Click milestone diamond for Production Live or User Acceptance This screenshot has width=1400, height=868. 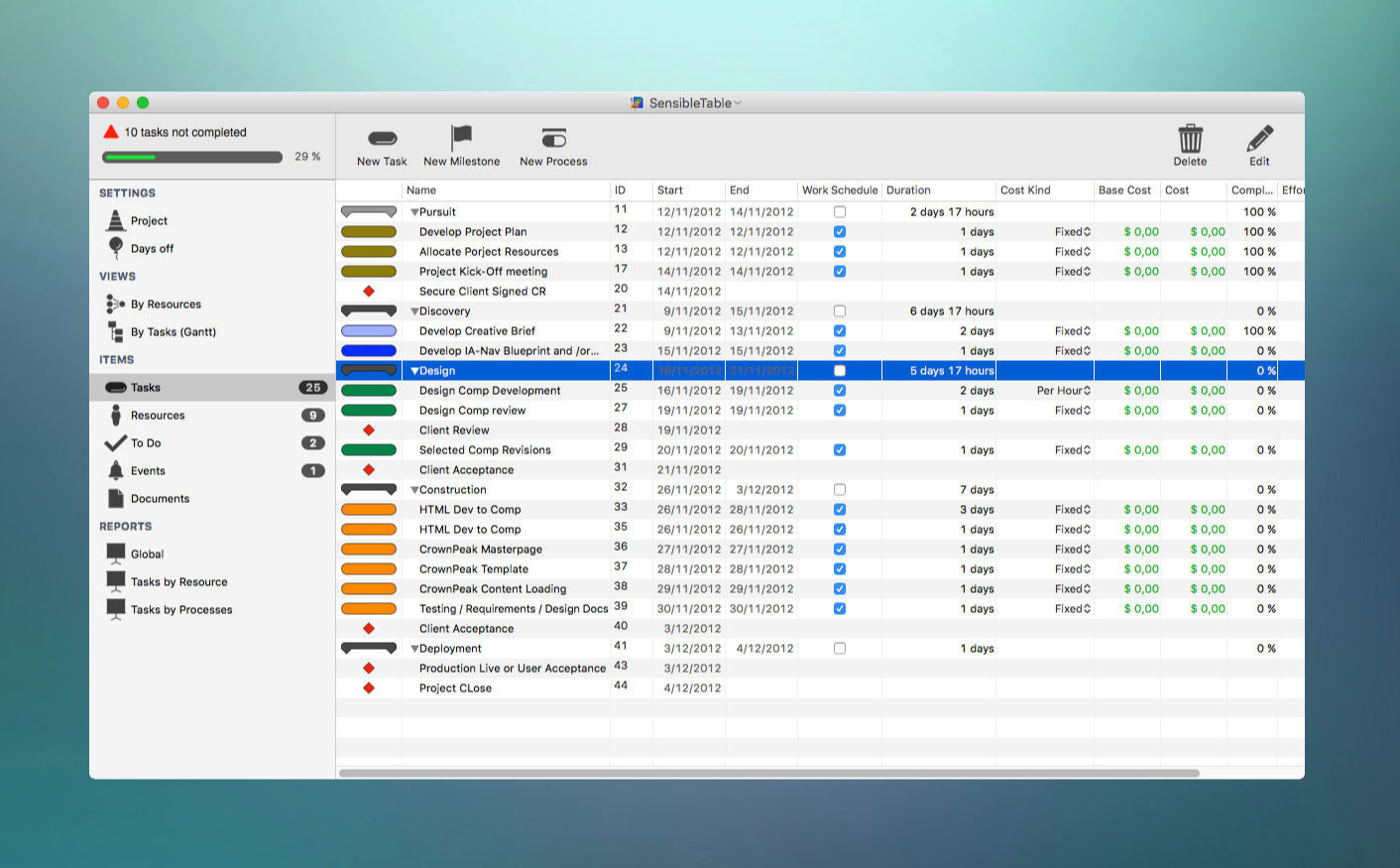[369, 668]
